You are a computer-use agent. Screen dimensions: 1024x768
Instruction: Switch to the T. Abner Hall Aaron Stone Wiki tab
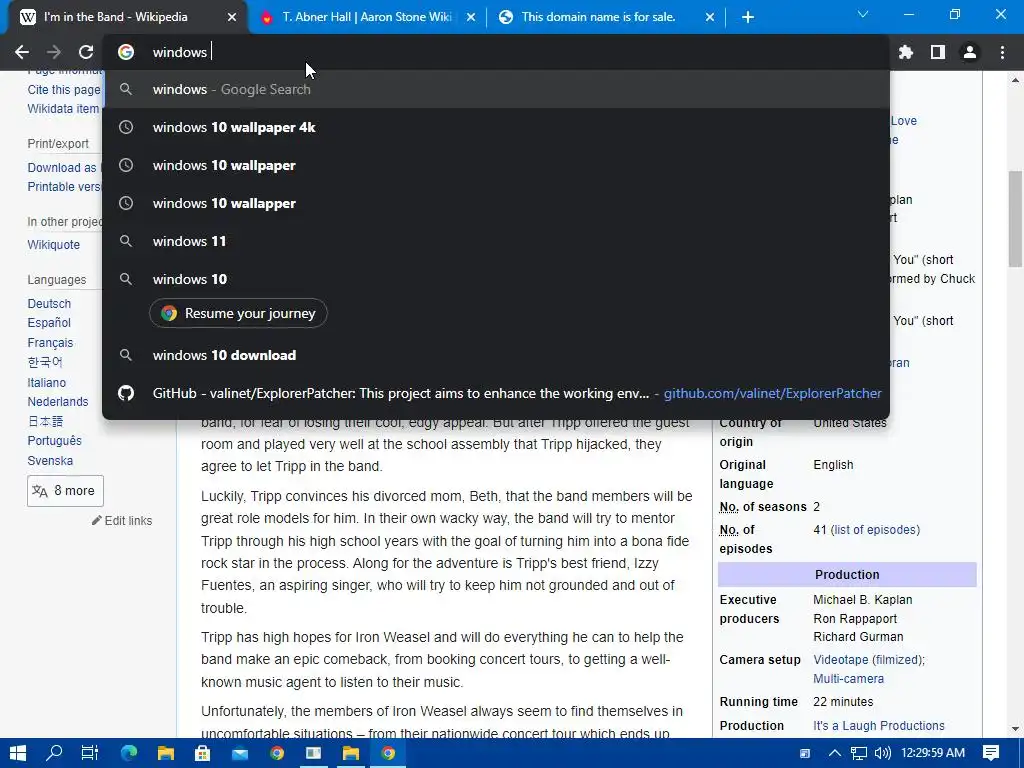coord(366,17)
